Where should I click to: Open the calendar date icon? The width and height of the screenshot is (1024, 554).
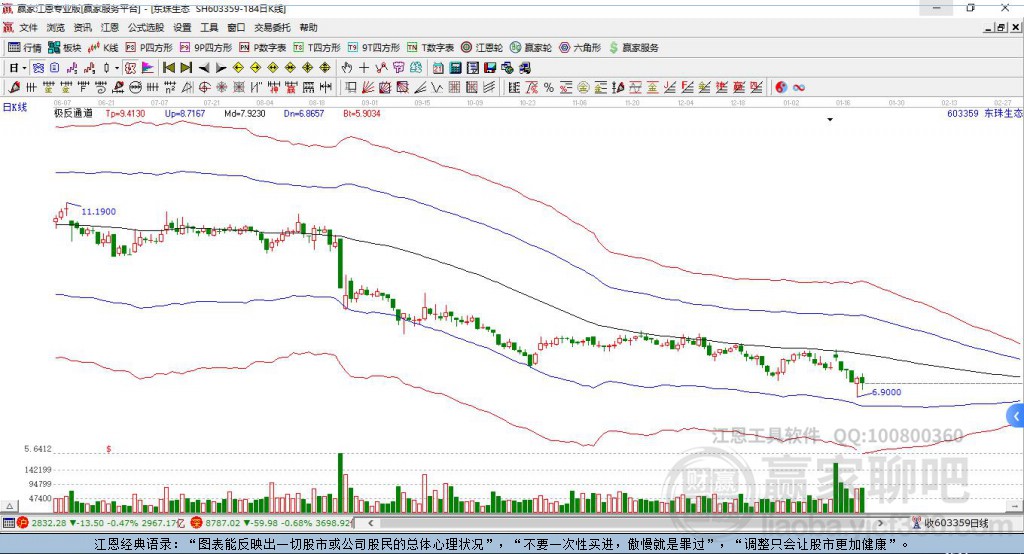438,68
